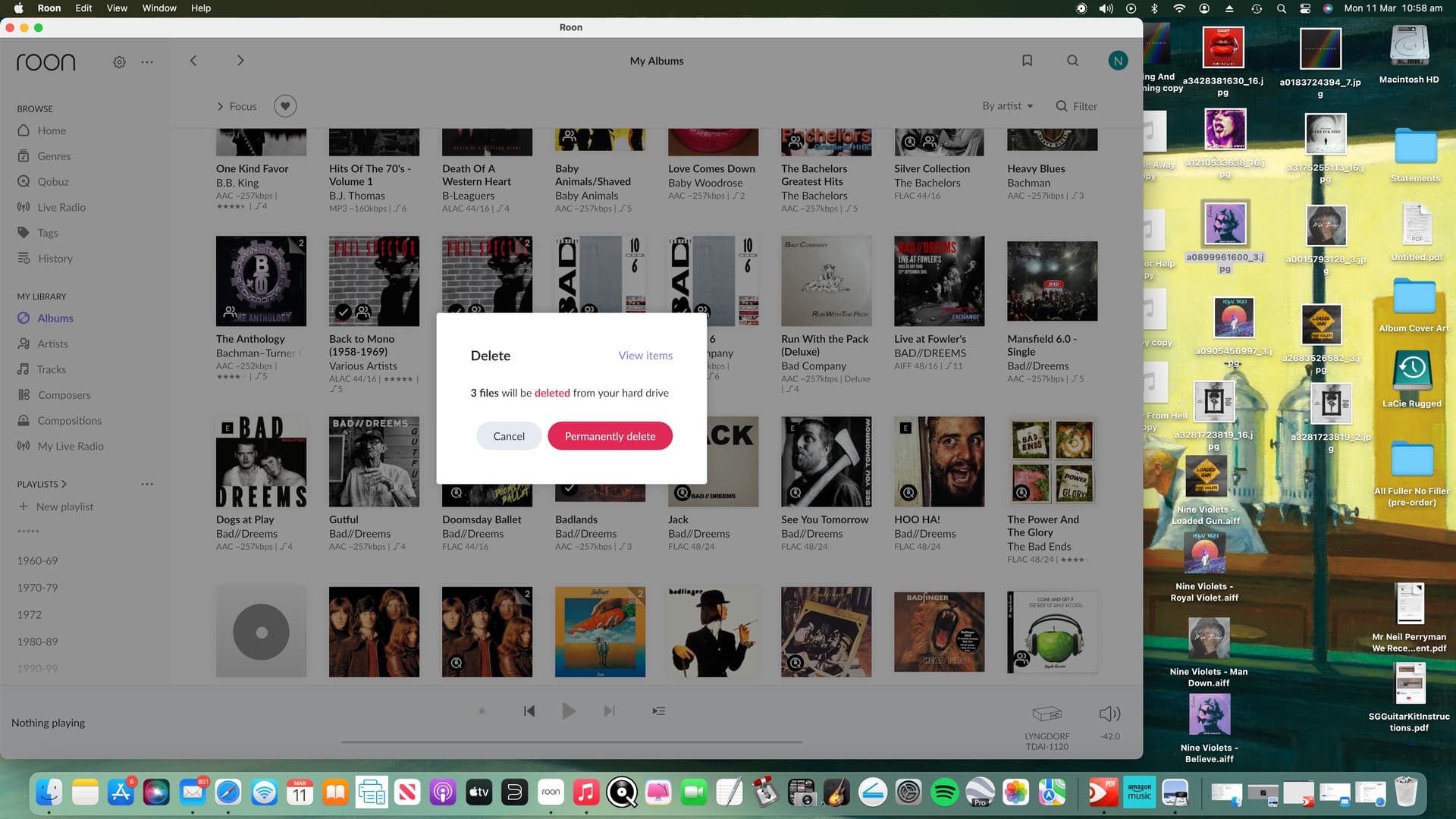Open the 1970-79 playlist
The width and height of the screenshot is (1456, 819).
(x=38, y=588)
